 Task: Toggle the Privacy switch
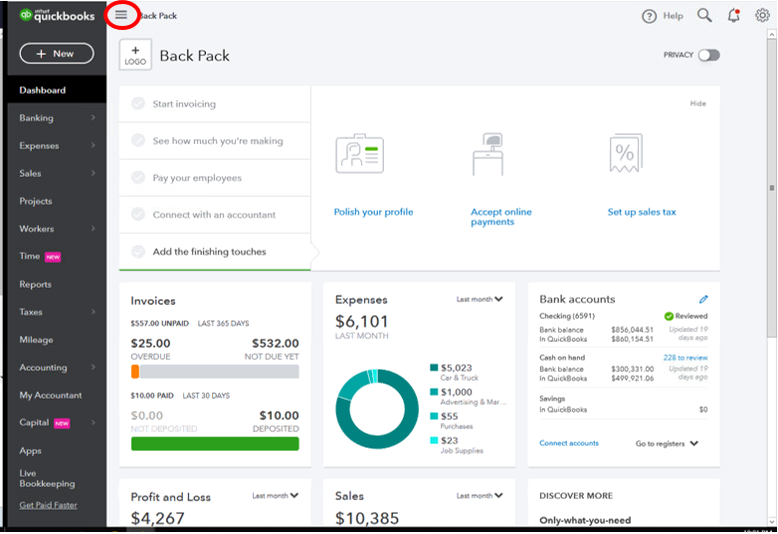pos(709,55)
